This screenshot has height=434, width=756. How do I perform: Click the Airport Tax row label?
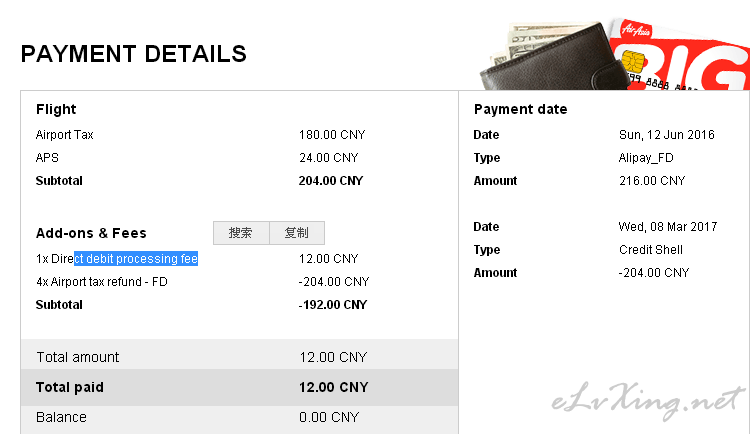coord(65,135)
